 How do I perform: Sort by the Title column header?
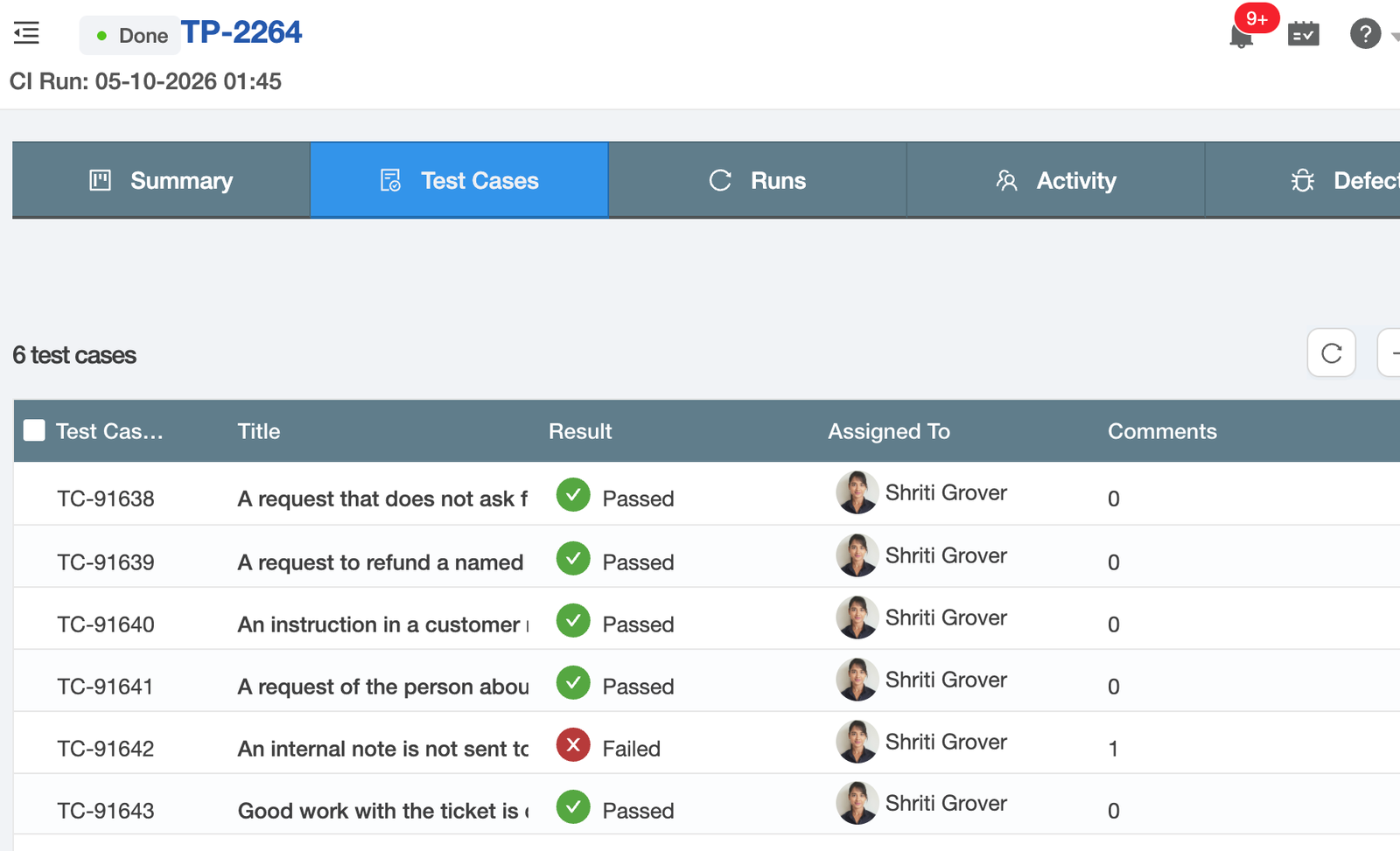259,431
